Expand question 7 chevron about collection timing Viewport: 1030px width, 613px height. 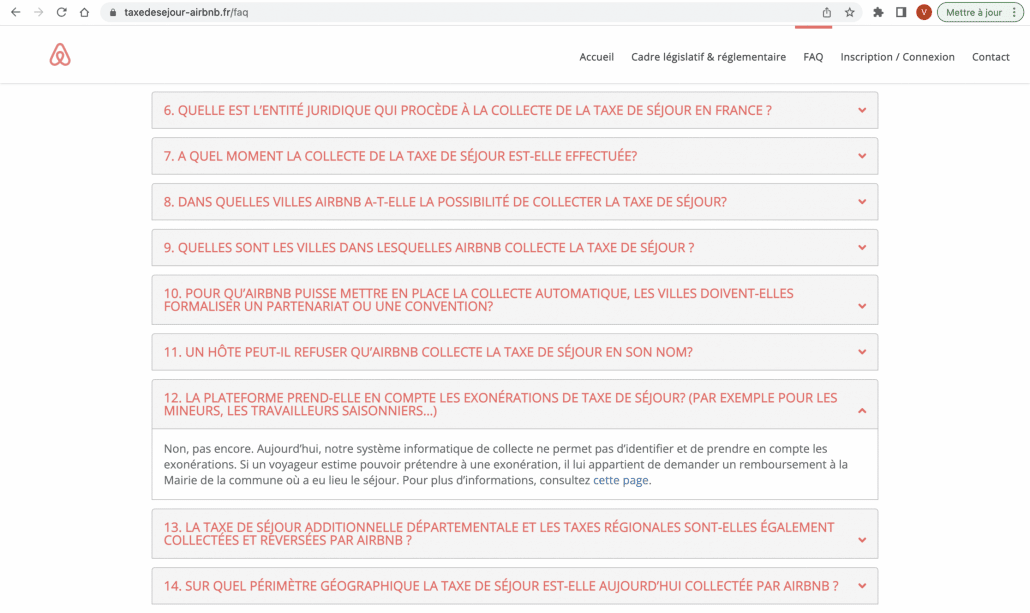pyautogui.click(x=862, y=156)
